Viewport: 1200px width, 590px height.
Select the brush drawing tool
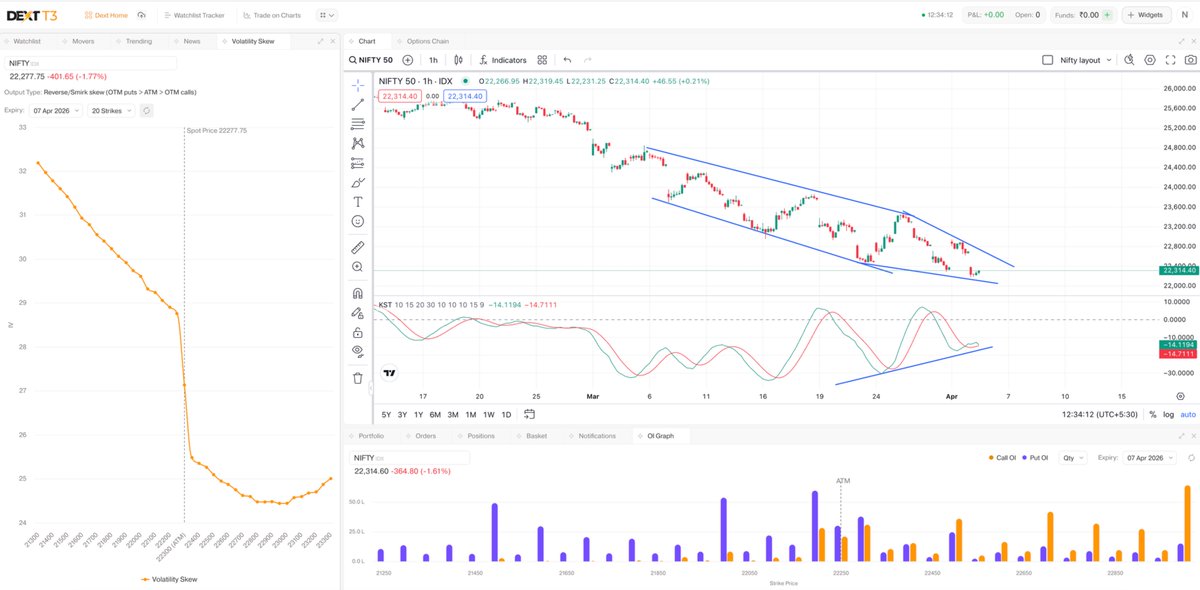358,183
